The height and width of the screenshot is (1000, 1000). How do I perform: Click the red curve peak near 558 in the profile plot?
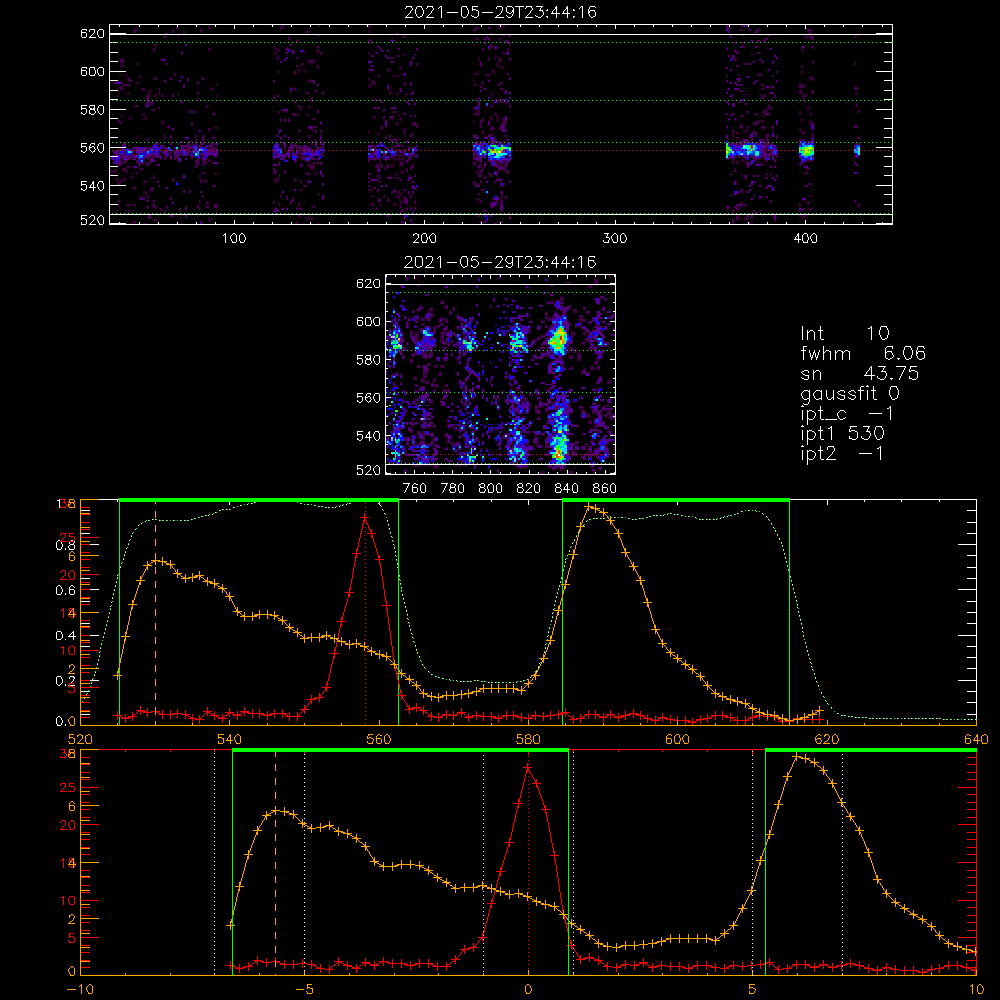tap(365, 517)
